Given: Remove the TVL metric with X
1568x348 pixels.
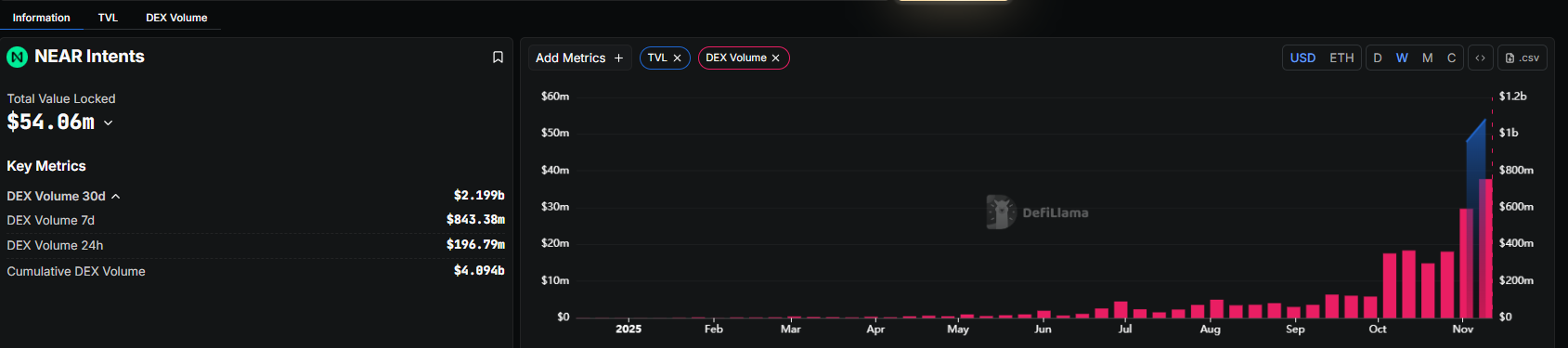Looking at the screenshot, I should click(x=677, y=58).
